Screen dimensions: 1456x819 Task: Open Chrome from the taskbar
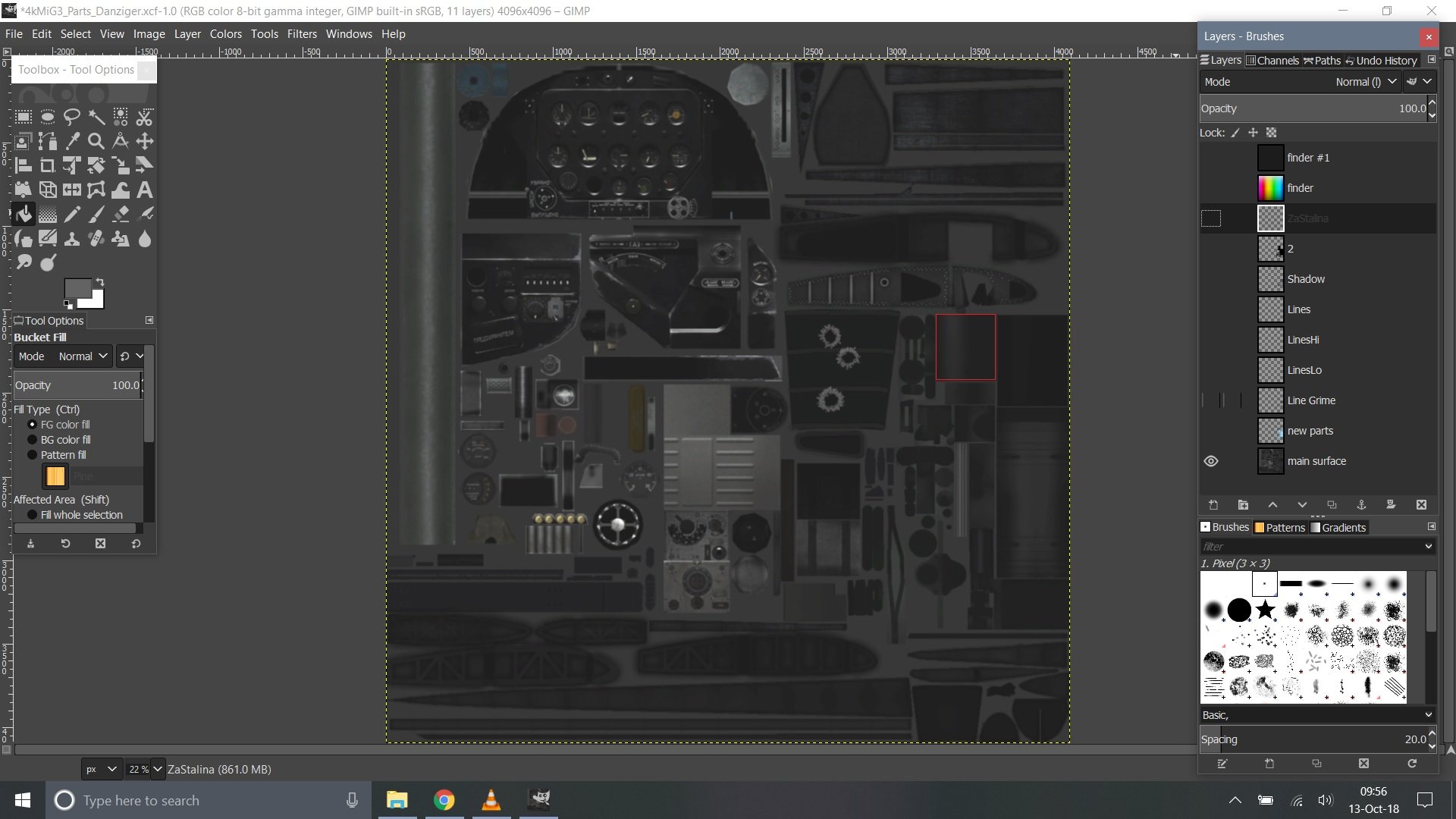[x=444, y=800]
